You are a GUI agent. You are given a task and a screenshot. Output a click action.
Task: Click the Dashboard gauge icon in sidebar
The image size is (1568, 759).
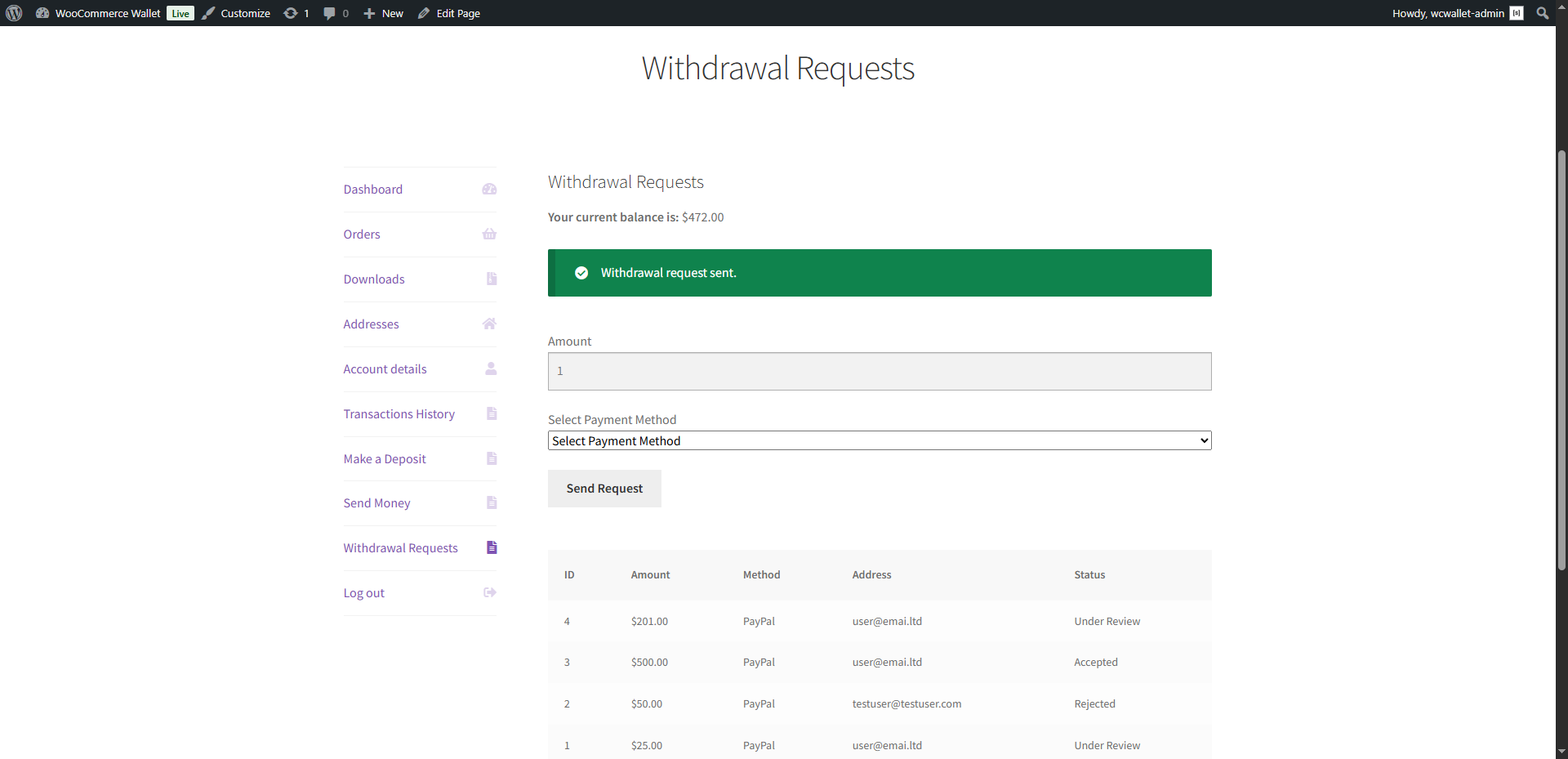pyautogui.click(x=489, y=190)
